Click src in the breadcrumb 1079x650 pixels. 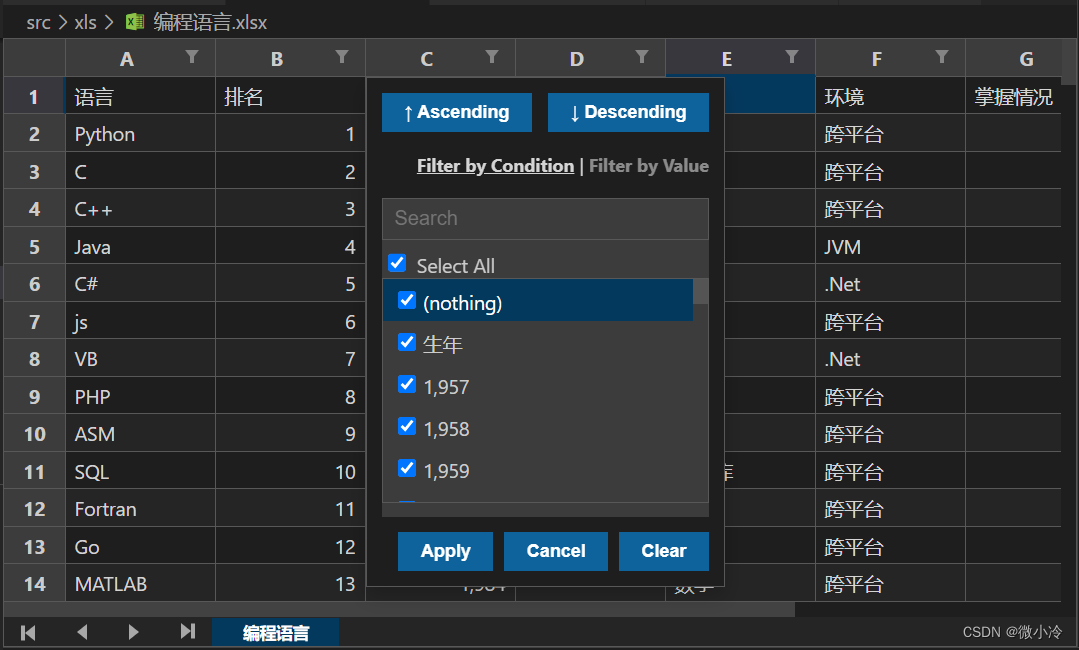[39, 23]
